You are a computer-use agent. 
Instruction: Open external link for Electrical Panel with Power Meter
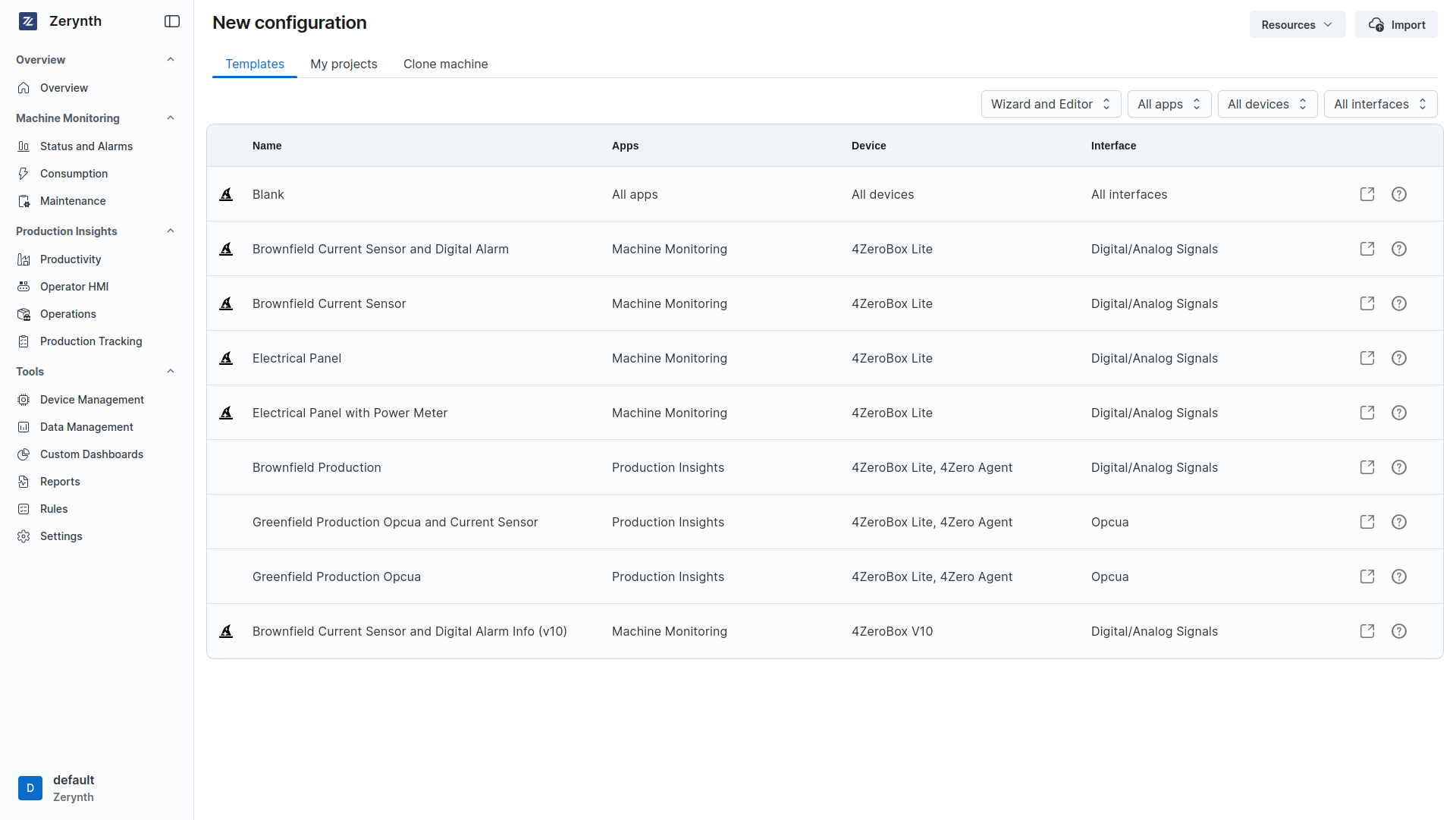pos(1367,413)
